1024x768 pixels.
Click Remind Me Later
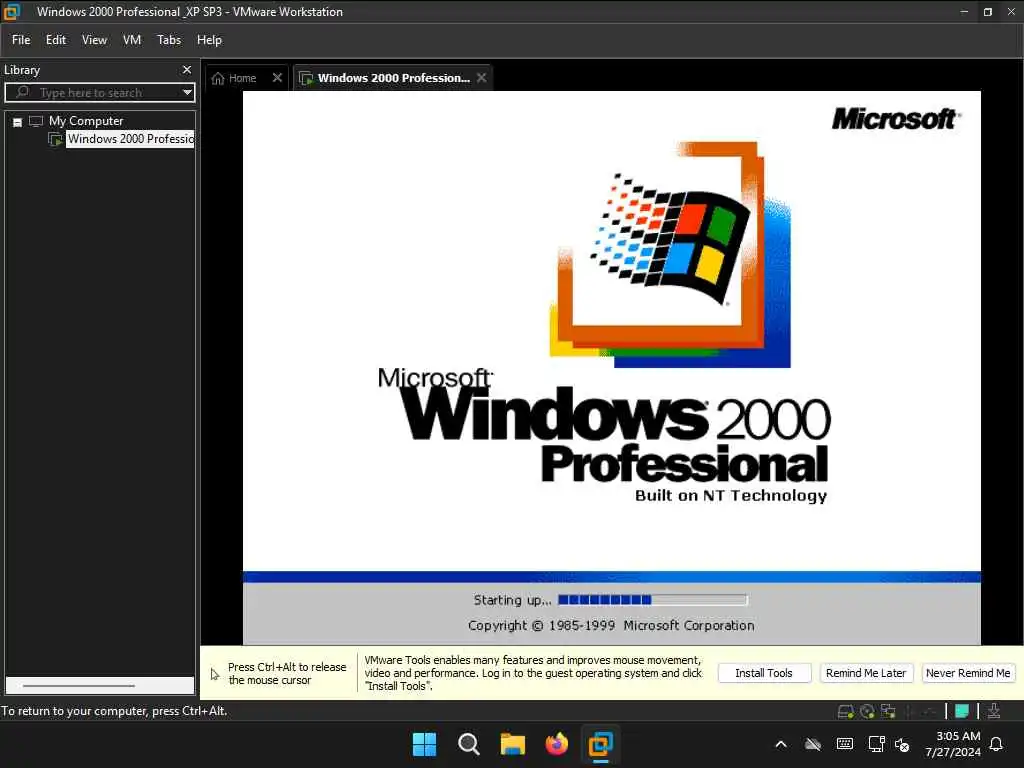(866, 673)
